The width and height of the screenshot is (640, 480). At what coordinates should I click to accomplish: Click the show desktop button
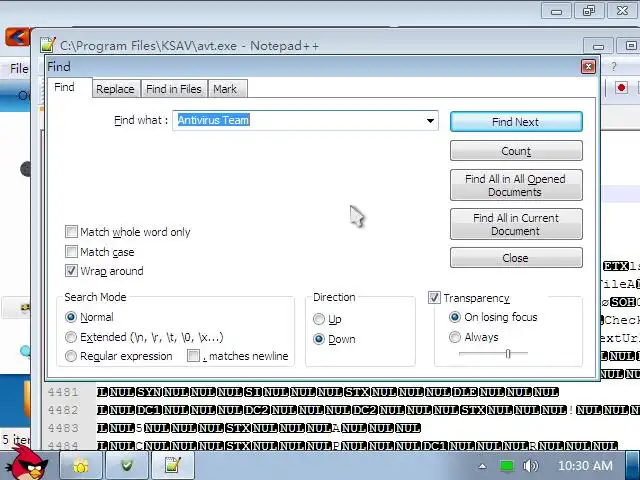[x=633, y=466]
